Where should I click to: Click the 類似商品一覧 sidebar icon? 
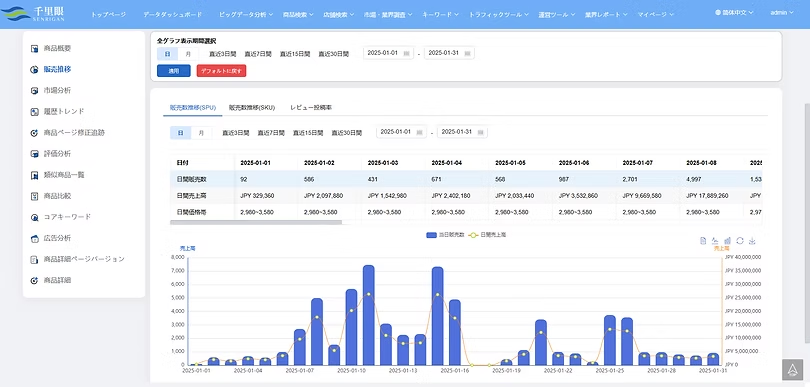(x=35, y=175)
